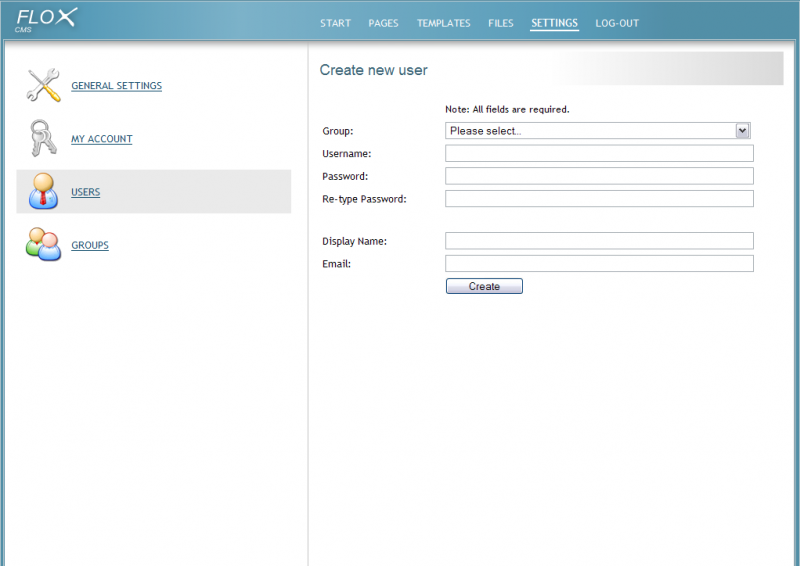Screen dimensions: 800x566
Task: Click the 'Group:' field label
Action: click(338, 131)
